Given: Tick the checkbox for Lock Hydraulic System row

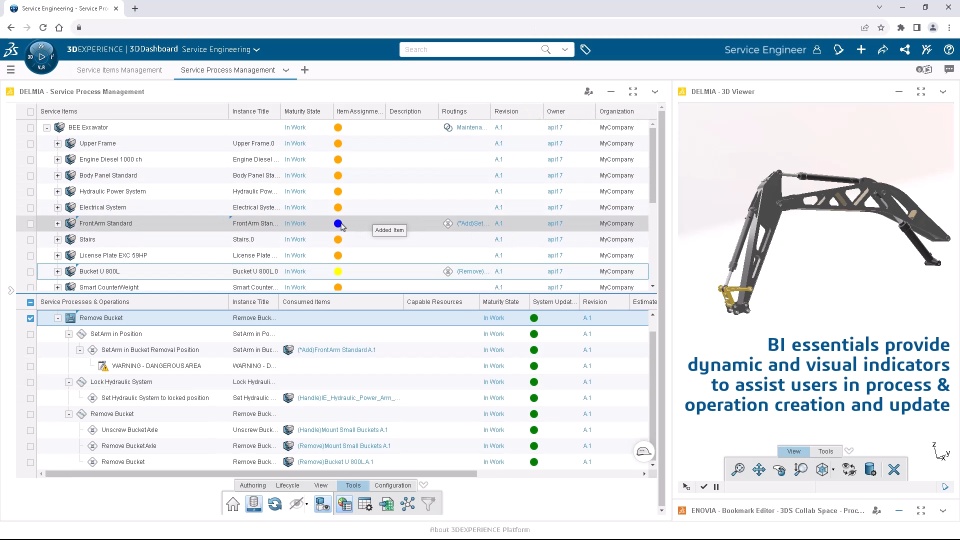Looking at the screenshot, I should (x=31, y=382).
